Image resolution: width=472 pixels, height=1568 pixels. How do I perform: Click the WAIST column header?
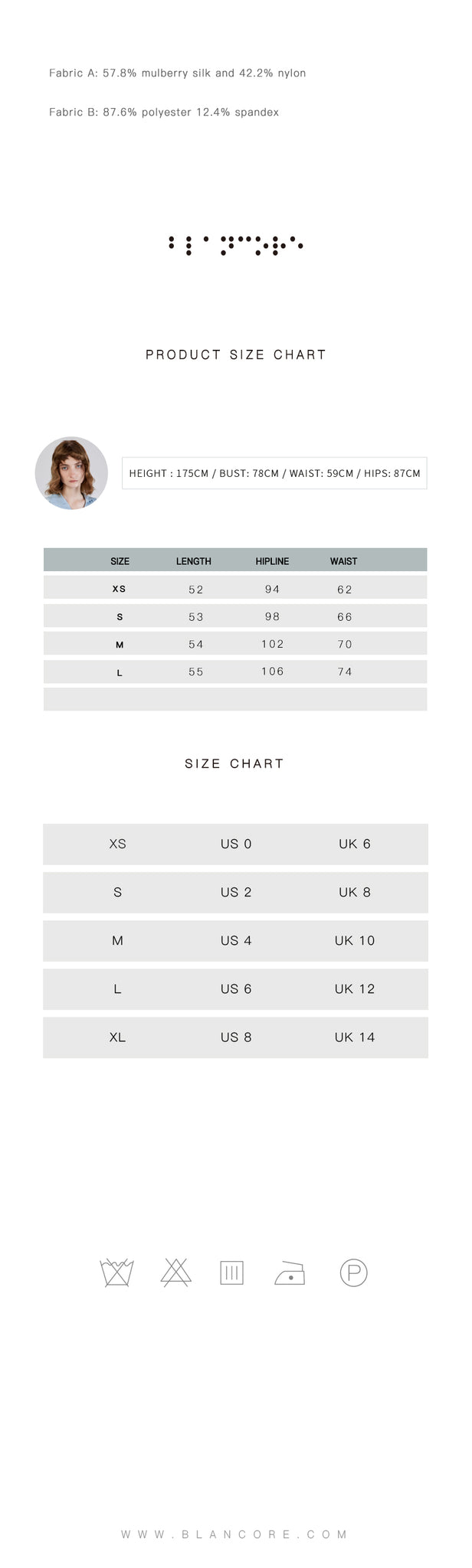pyautogui.click(x=344, y=561)
